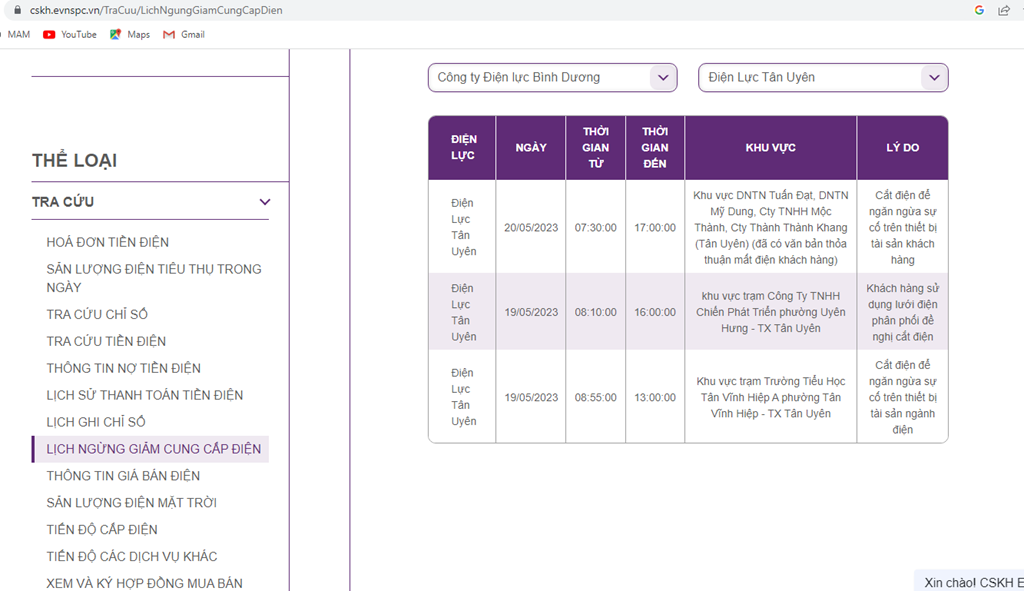Open the Gmail bookmark

(x=184, y=35)
